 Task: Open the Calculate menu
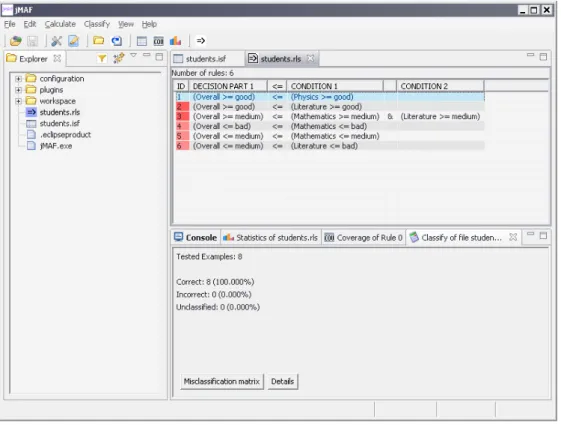point(60,24)
